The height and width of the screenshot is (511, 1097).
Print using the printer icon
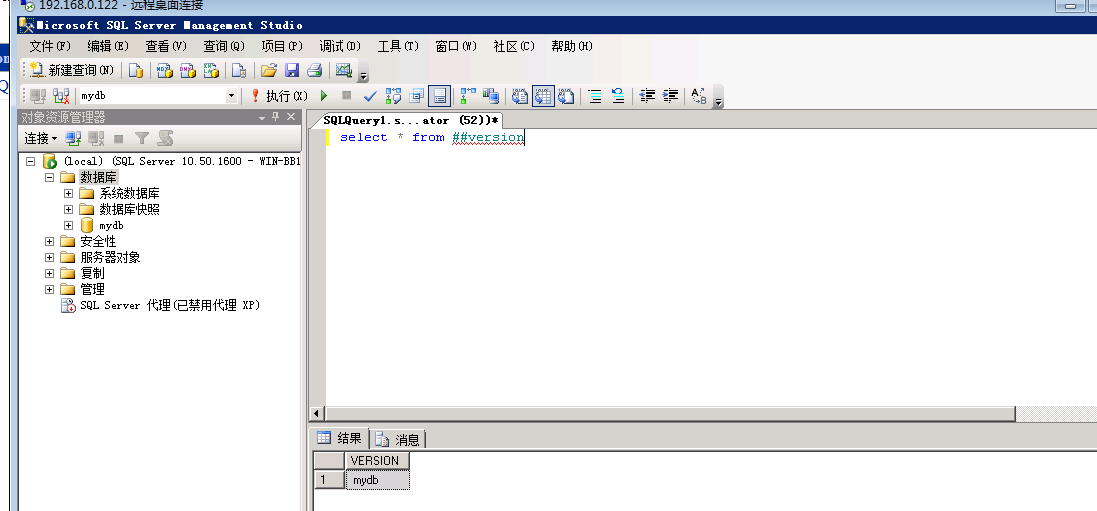[315, 71]
